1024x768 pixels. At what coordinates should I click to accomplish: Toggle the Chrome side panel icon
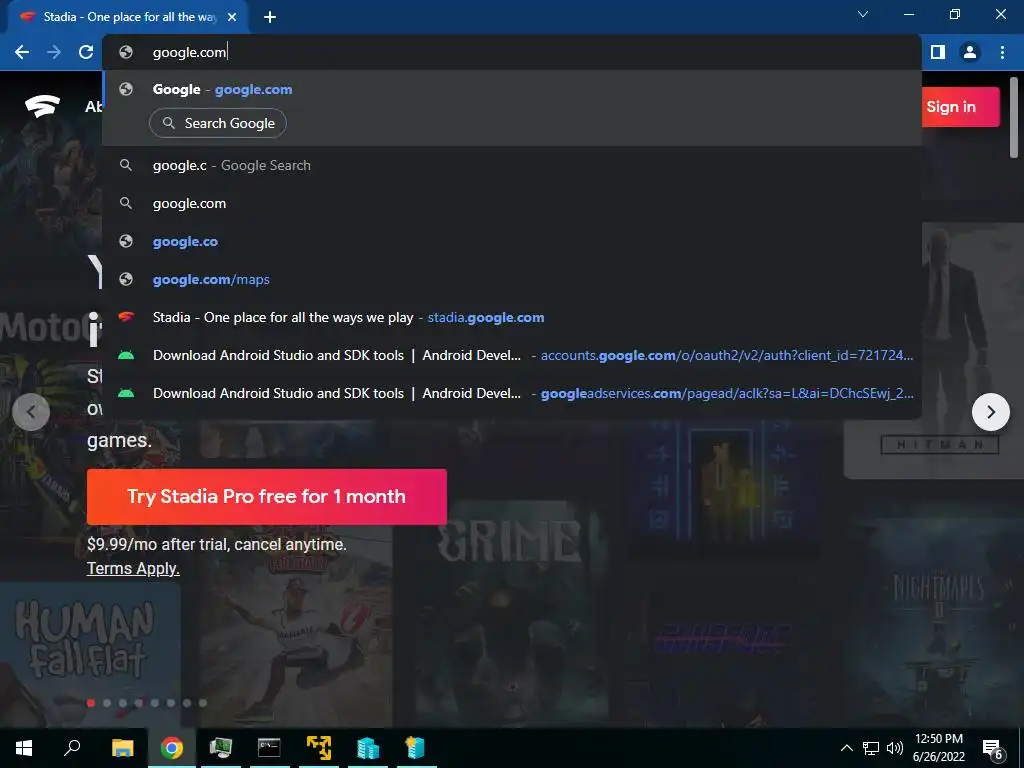938,52
